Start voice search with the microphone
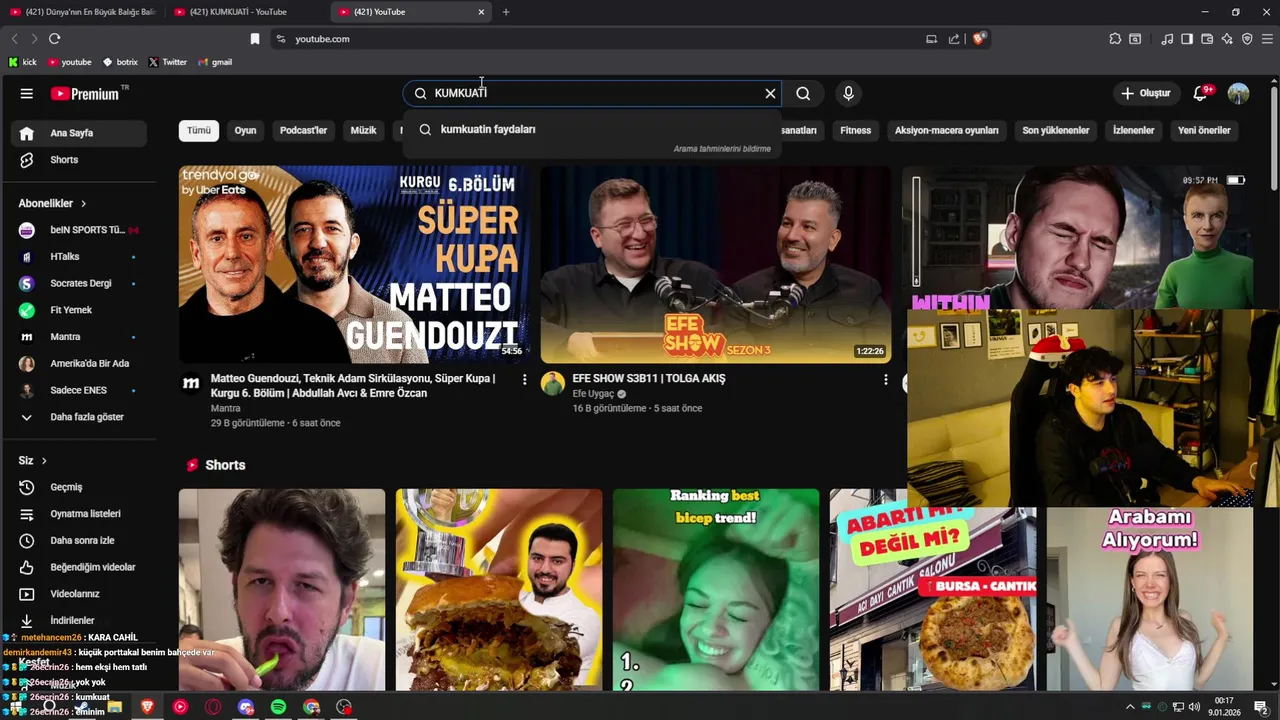1280x720 pixels. point(848,93)
